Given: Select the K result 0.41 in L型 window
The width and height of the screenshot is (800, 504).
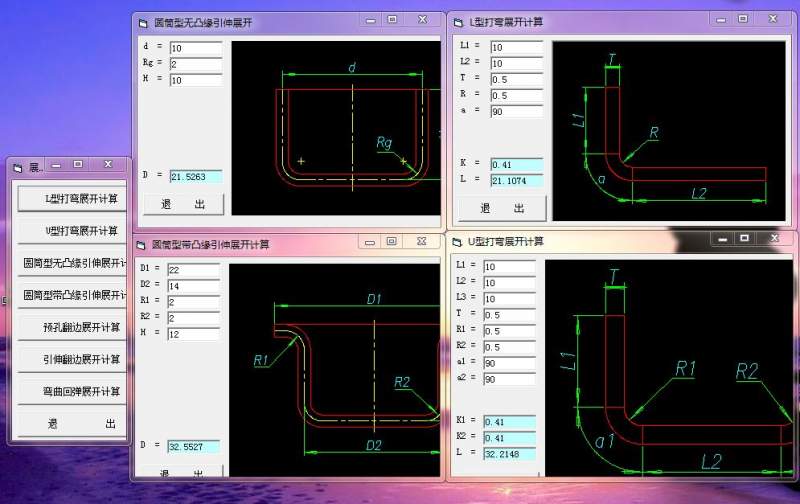Looking at the screenshot, I should [517, 164].
